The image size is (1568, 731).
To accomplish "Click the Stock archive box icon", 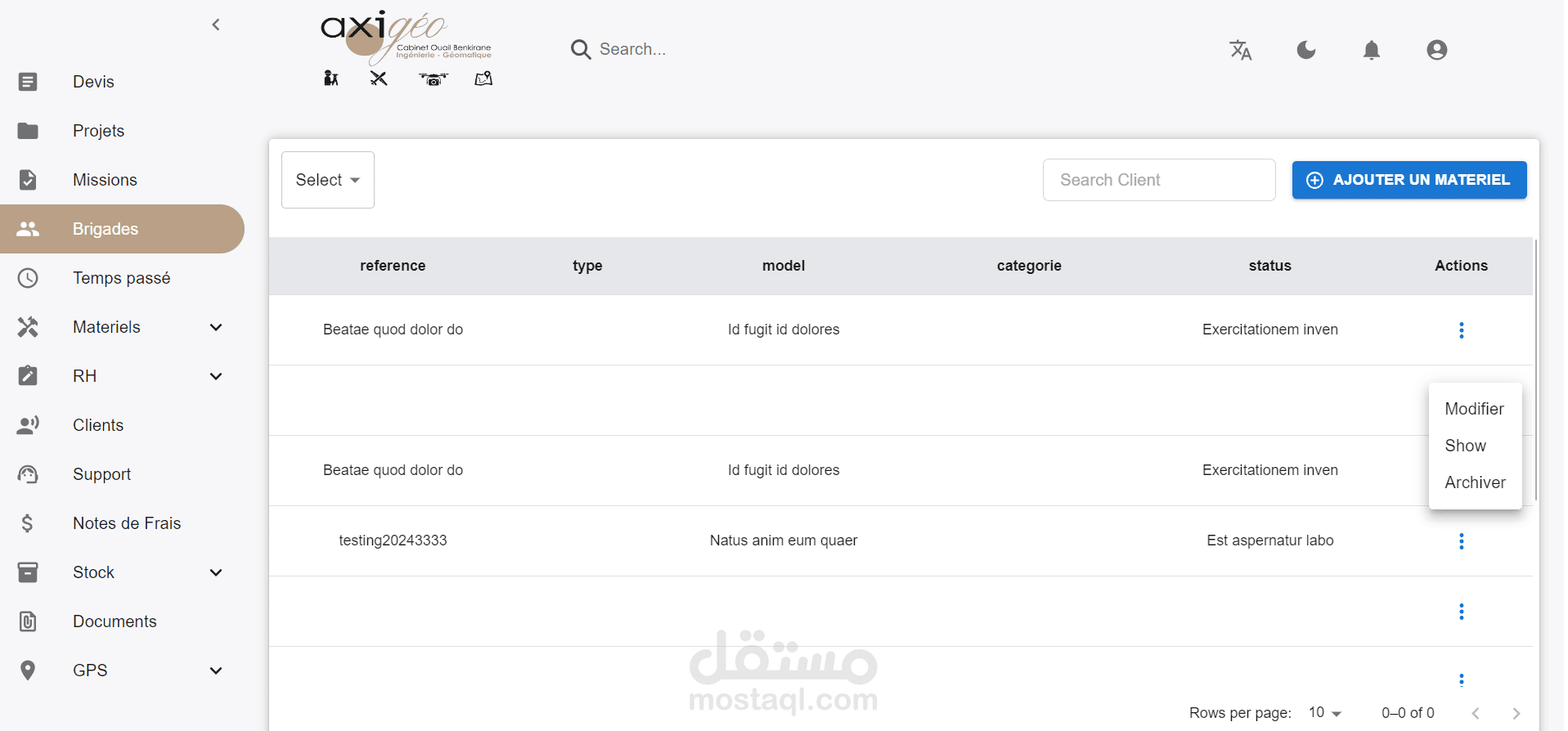I will (x=28, y=572).
